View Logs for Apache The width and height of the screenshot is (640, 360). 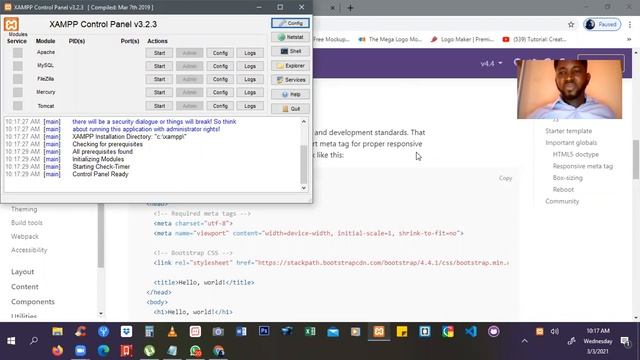tap(250, 53)
